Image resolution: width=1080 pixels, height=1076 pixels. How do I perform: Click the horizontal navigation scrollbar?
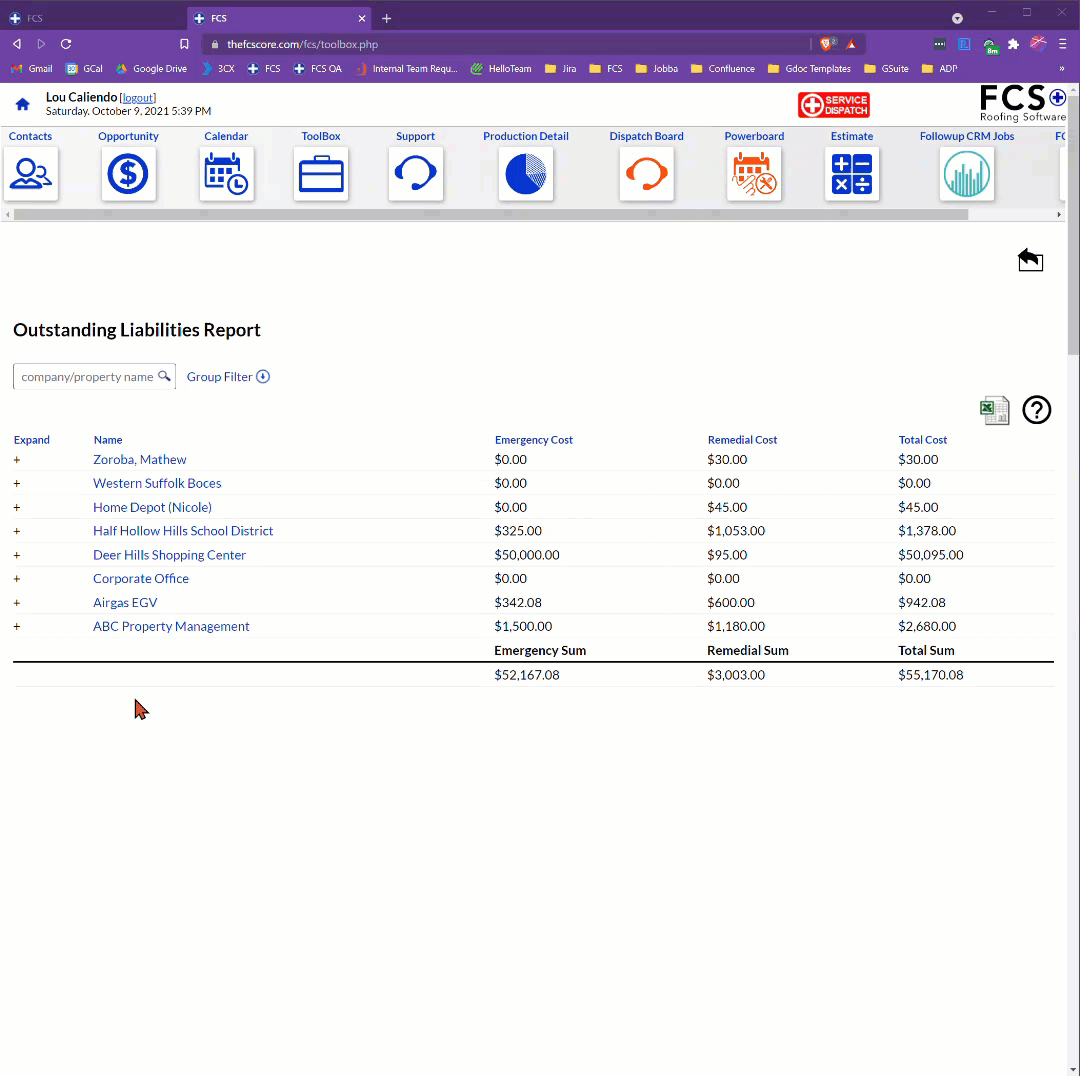tap(490, 214)
